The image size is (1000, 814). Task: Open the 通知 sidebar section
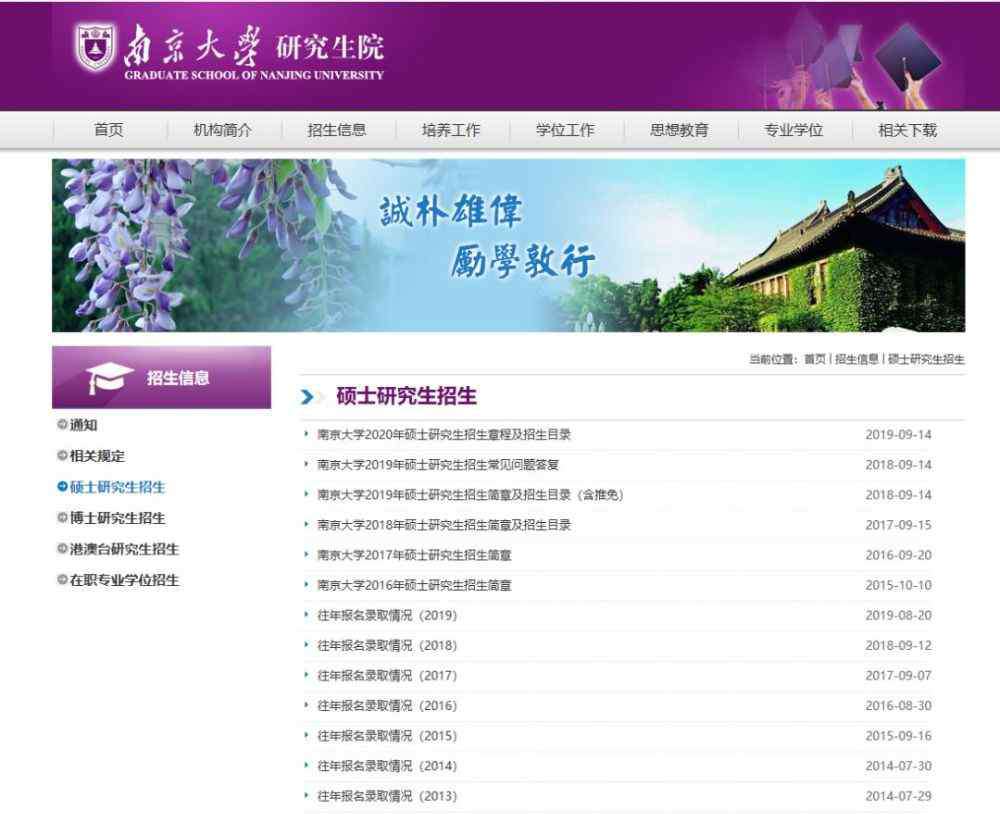[x=84, y=425]
